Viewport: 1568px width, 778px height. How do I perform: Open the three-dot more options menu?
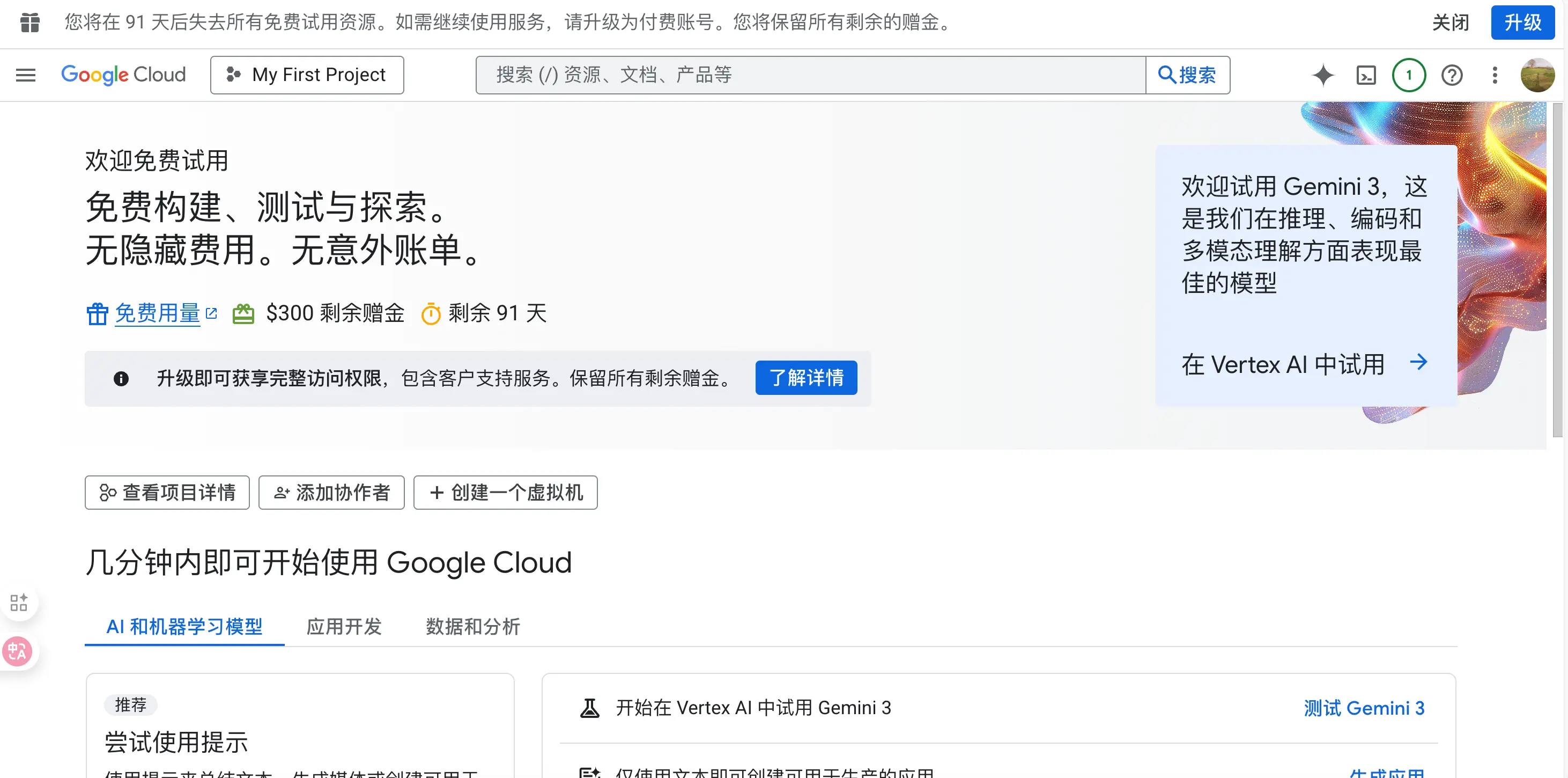click(x=1495, y=75)
